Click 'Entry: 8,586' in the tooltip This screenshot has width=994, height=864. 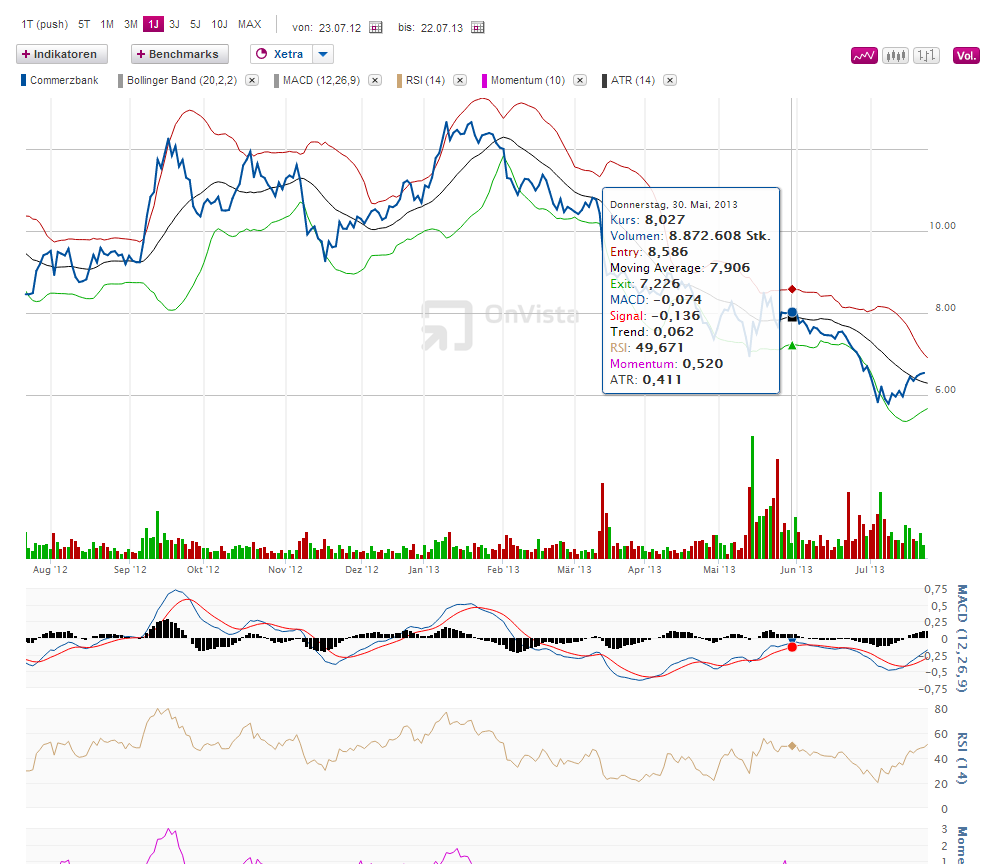tap(649, 252)
